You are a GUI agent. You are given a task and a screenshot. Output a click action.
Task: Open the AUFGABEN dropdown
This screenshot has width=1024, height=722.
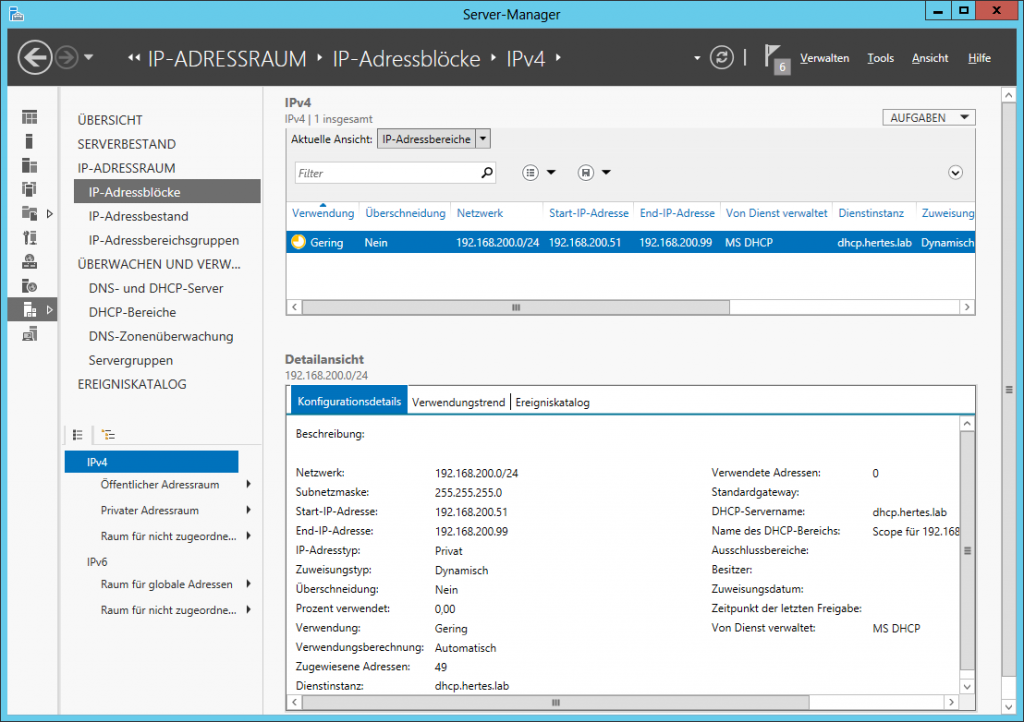coord(928,117)
